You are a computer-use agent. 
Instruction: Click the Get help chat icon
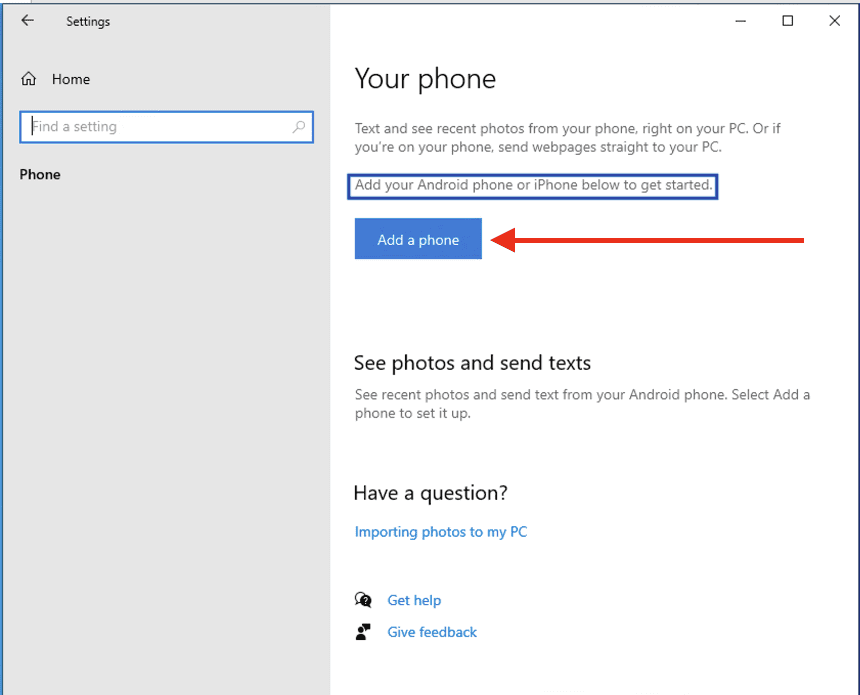point(363,600)
